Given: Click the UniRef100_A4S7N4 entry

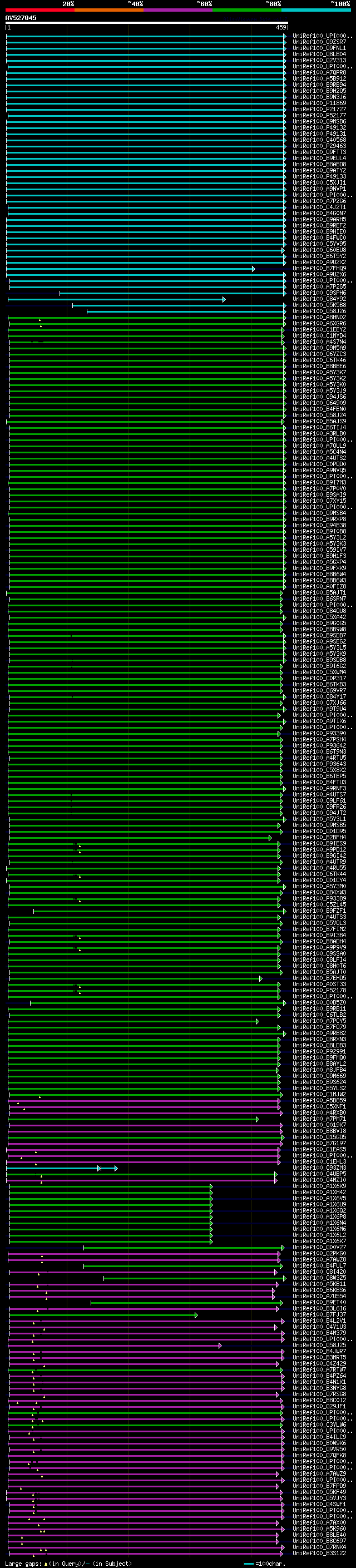Looking at the screenshot, I should [319, 342].
